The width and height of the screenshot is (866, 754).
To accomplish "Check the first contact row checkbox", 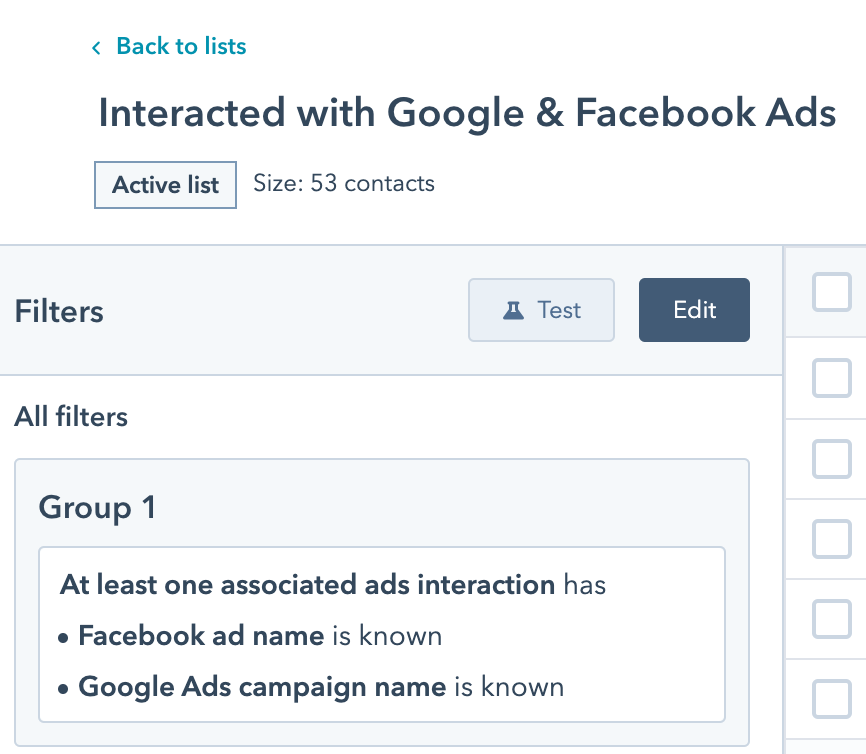I will click(832, 378).
